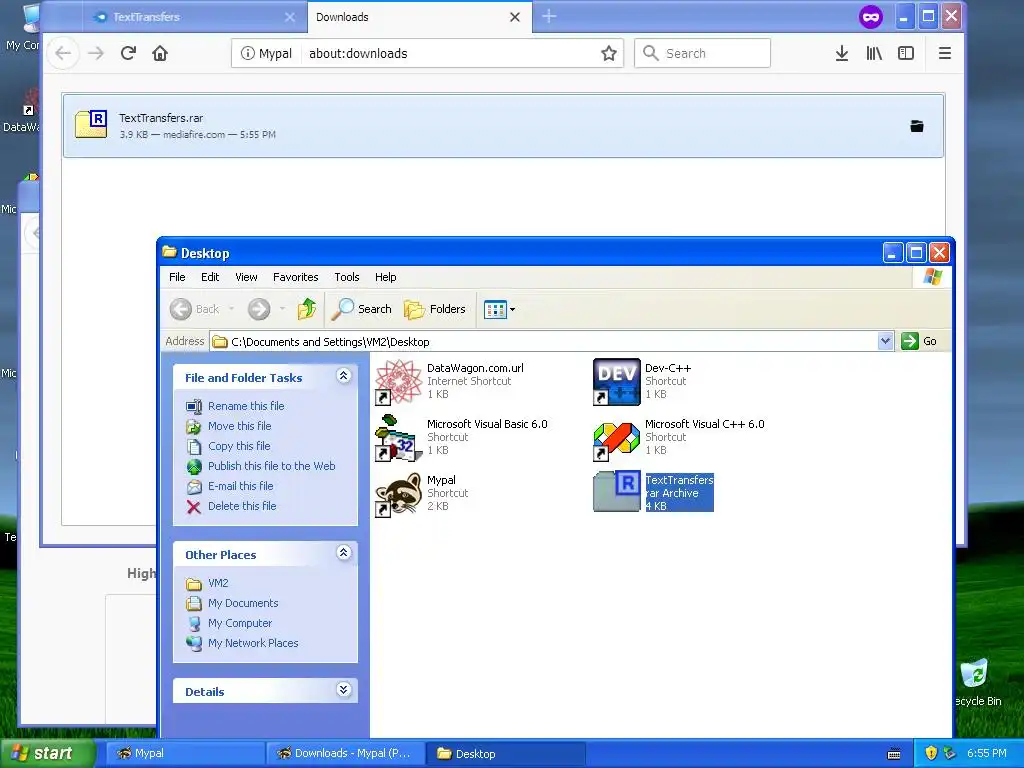Open Explorer Search pane
Image resolution: width=1024 pixels, height=768 pixels.
click(x=361, y=309)
